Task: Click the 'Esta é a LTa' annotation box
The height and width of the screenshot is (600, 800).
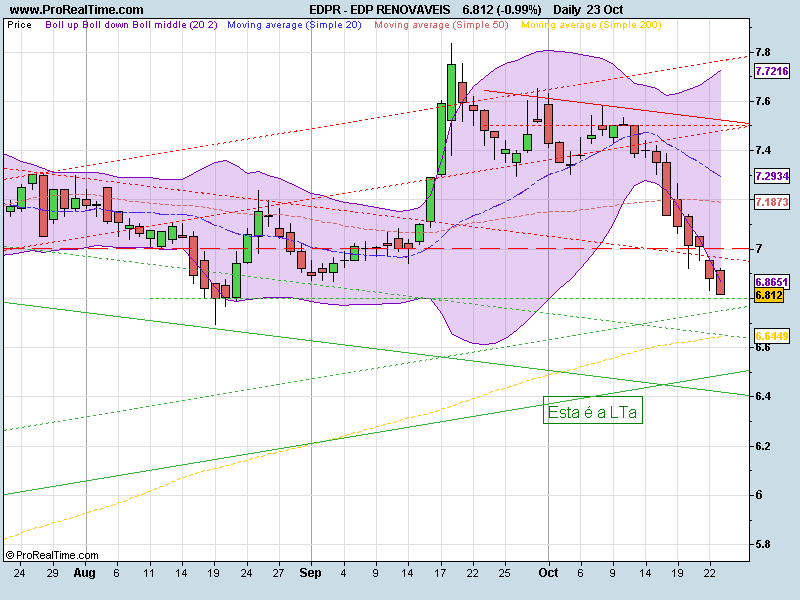Action: [x=592, y=410]
